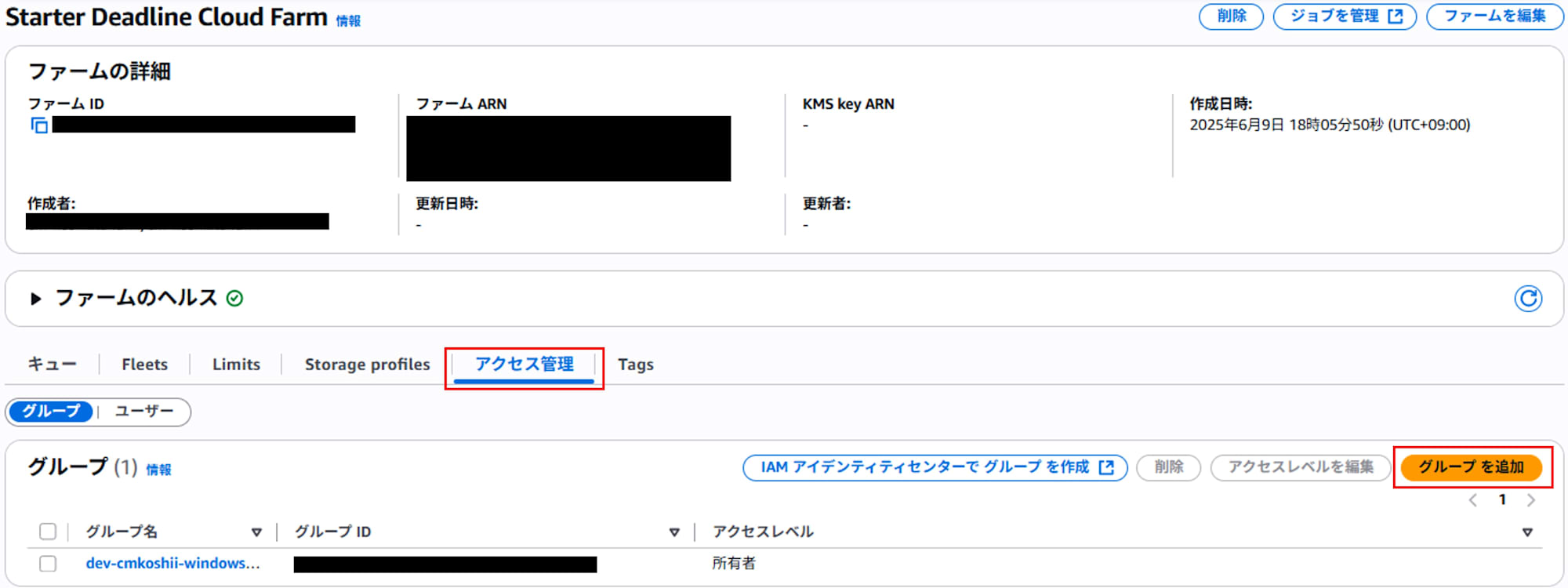
Task: Open the Limits tab
Action: coord(236,365)
